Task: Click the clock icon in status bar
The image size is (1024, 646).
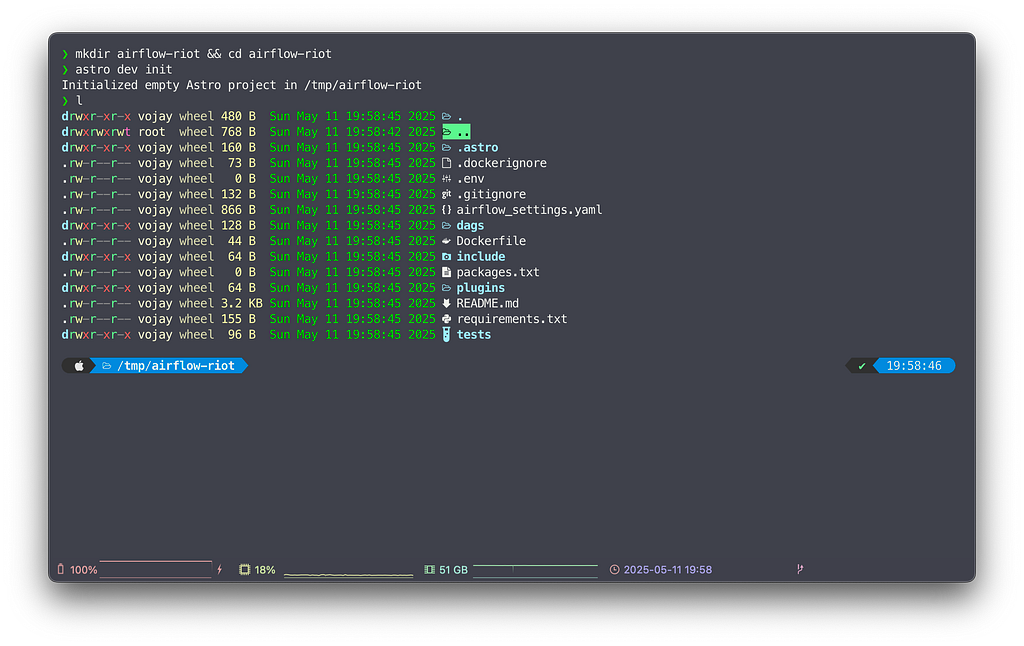Action: pos(615,570)
